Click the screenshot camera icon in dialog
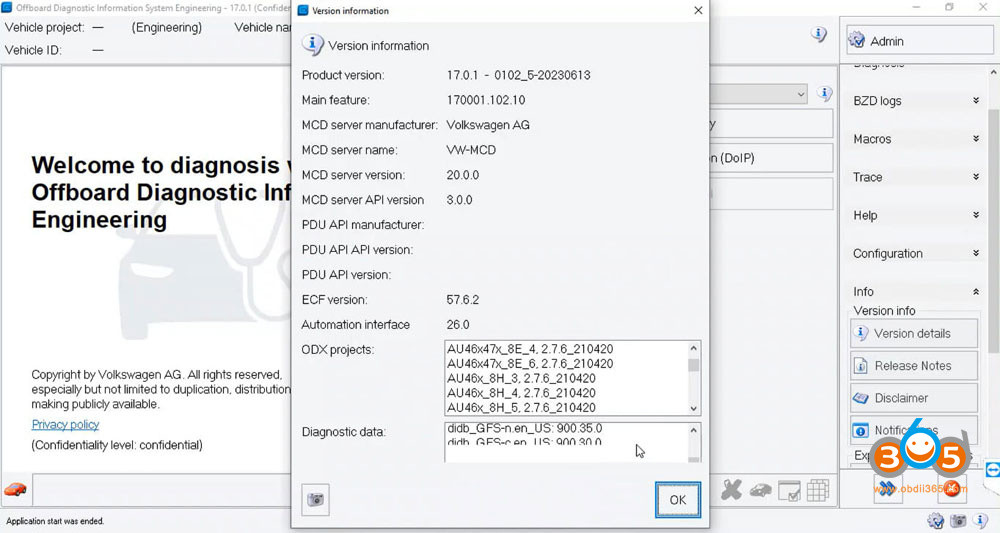The height and width of the screenshot is (533, 1000). pos(316,500)
